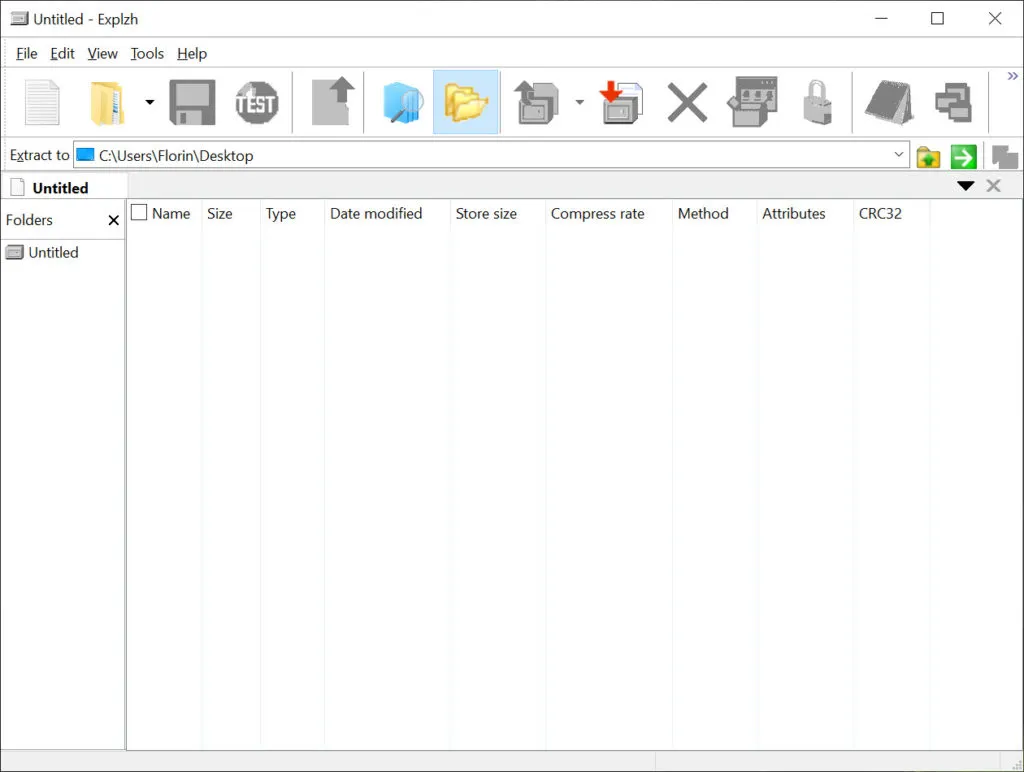Open the View menu
Image resolution: width=1024 pixels, height=772 pixels.
point(103,54)
